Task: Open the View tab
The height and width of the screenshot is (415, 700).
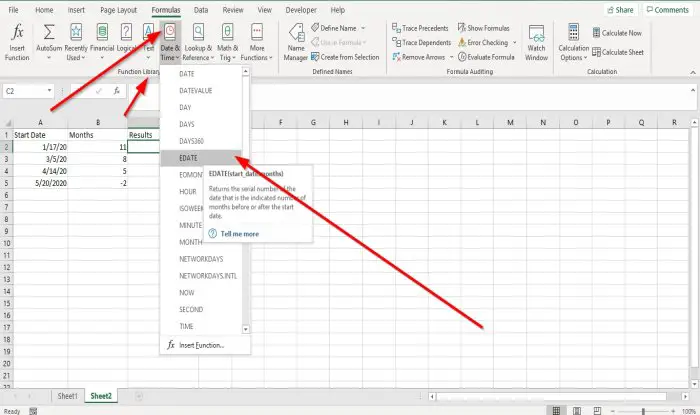Action: (264, 10)
